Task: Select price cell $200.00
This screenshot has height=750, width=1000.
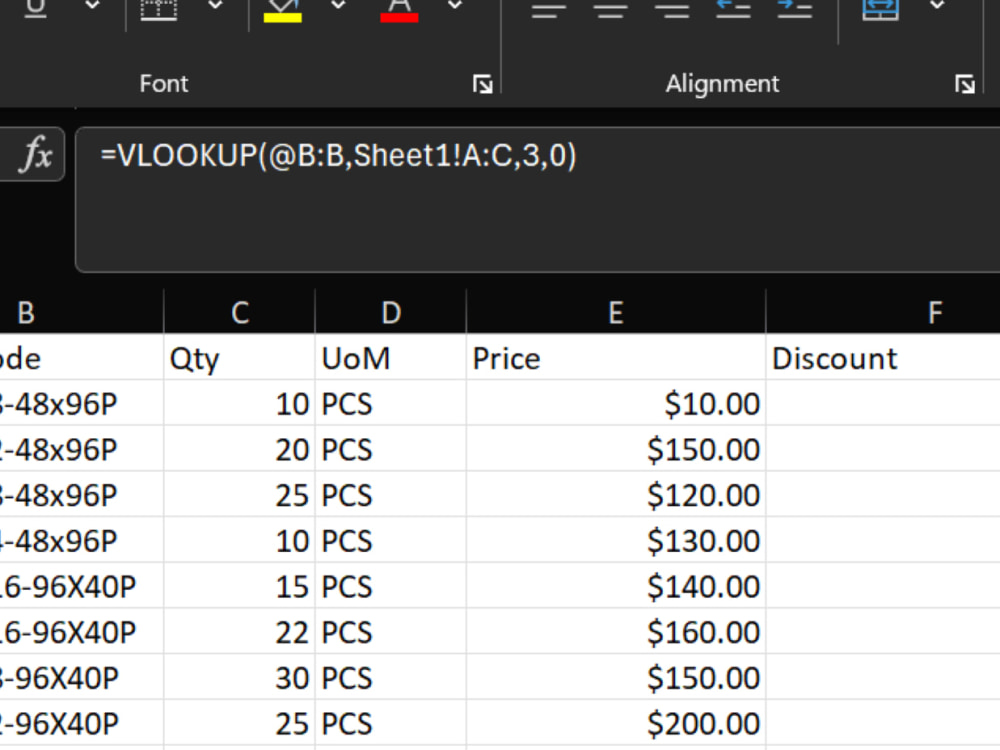Action: pyautogui.click(x=616, y=723)
